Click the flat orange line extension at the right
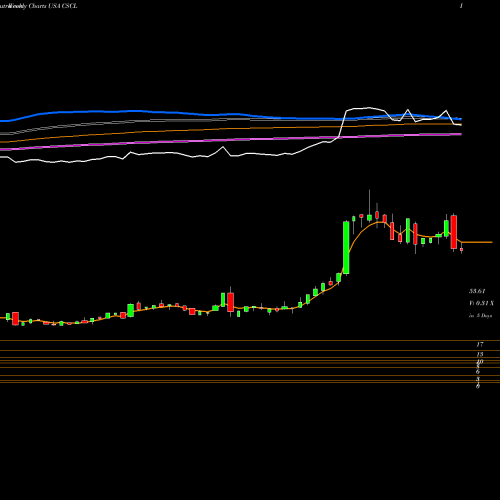Viewport: 500px width, 500px height. [477, 242]
